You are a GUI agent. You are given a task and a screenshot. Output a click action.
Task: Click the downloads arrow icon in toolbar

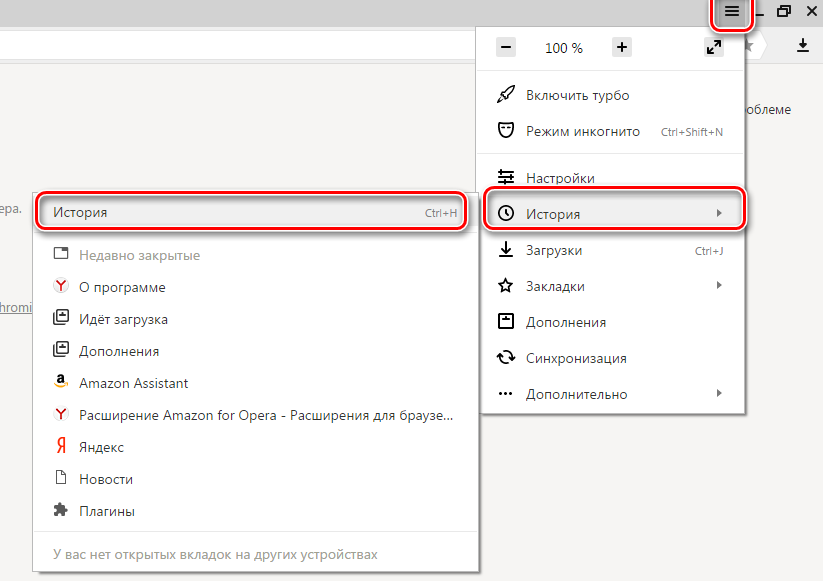coord(802,45)
